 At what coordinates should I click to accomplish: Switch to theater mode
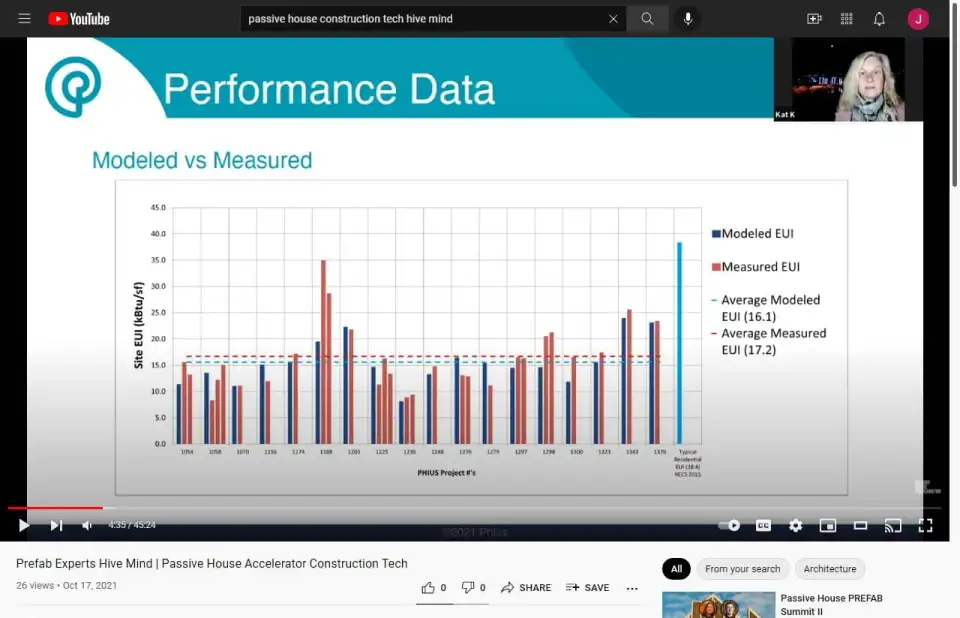click(860, 525)
